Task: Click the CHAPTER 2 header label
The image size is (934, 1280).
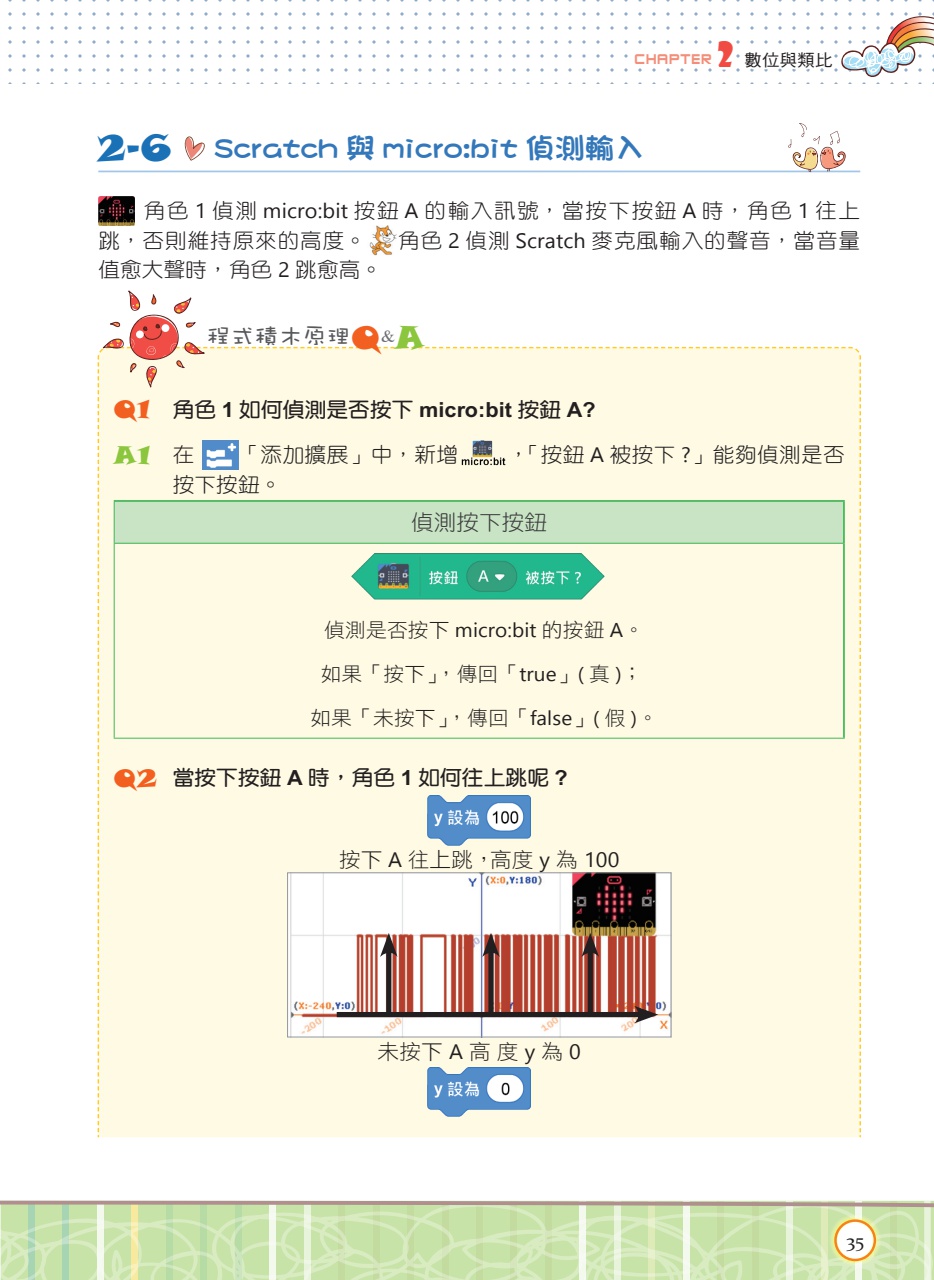Action: [x=685, y=59]
